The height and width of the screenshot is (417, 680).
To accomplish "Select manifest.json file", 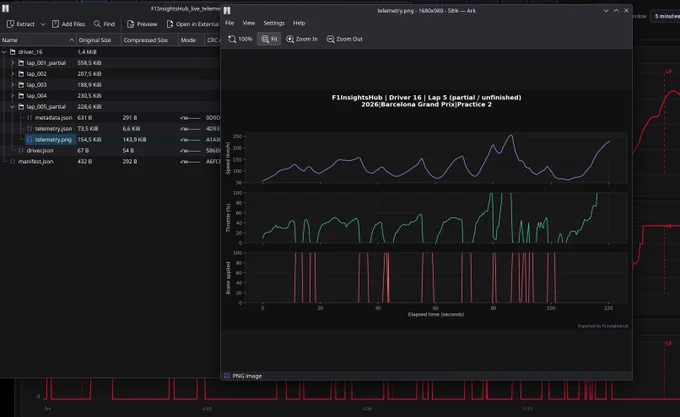I will click(x=110, y=161).
